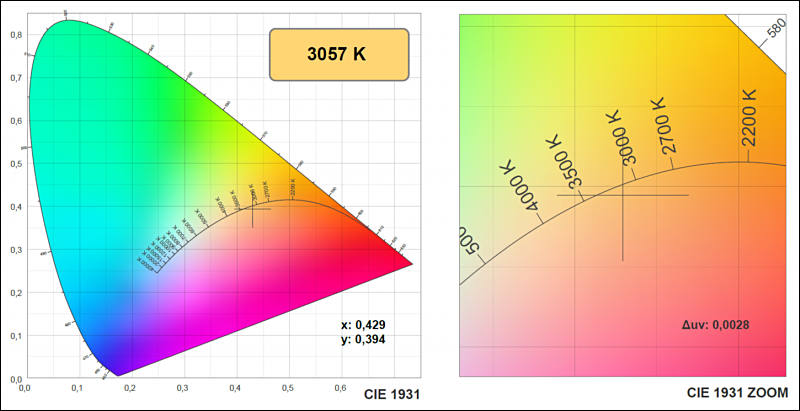
Task: Click the Δuv: 0,0028 value
Action: click(x=715, y=325)
